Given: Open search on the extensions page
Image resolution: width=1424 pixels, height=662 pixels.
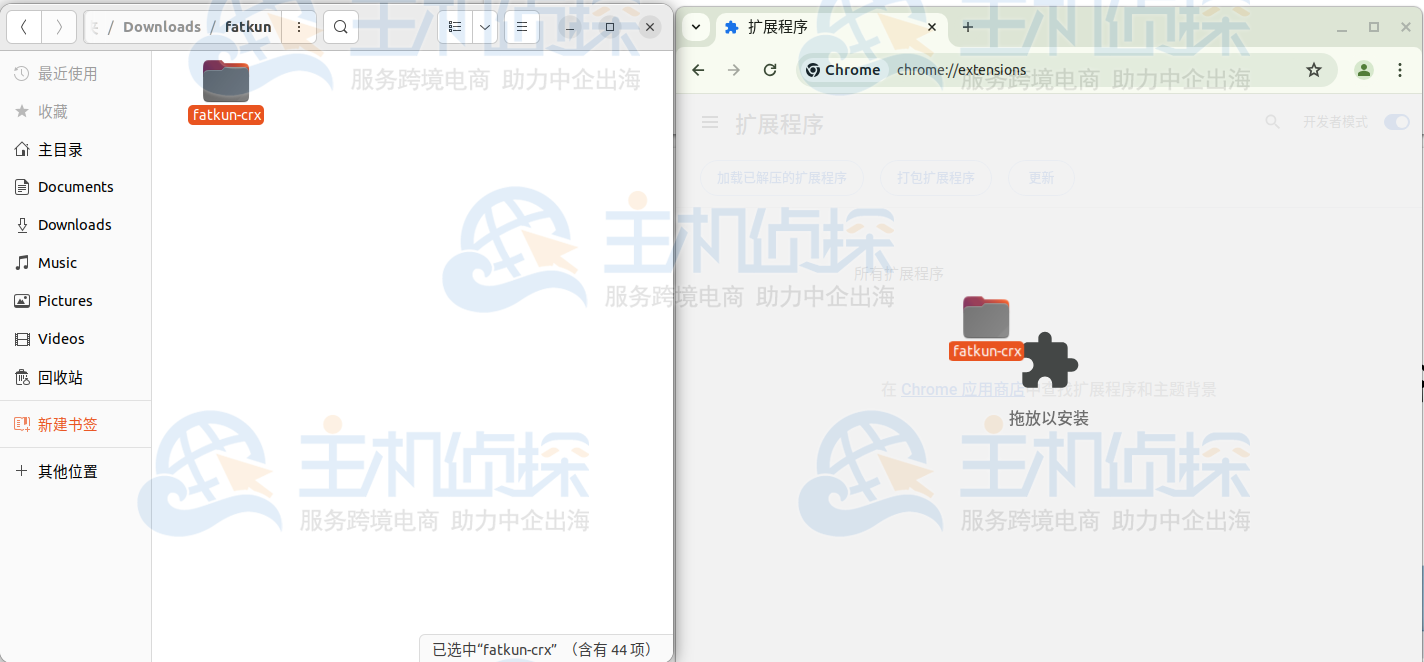Looking at the screenshot, I should 1272,121.
